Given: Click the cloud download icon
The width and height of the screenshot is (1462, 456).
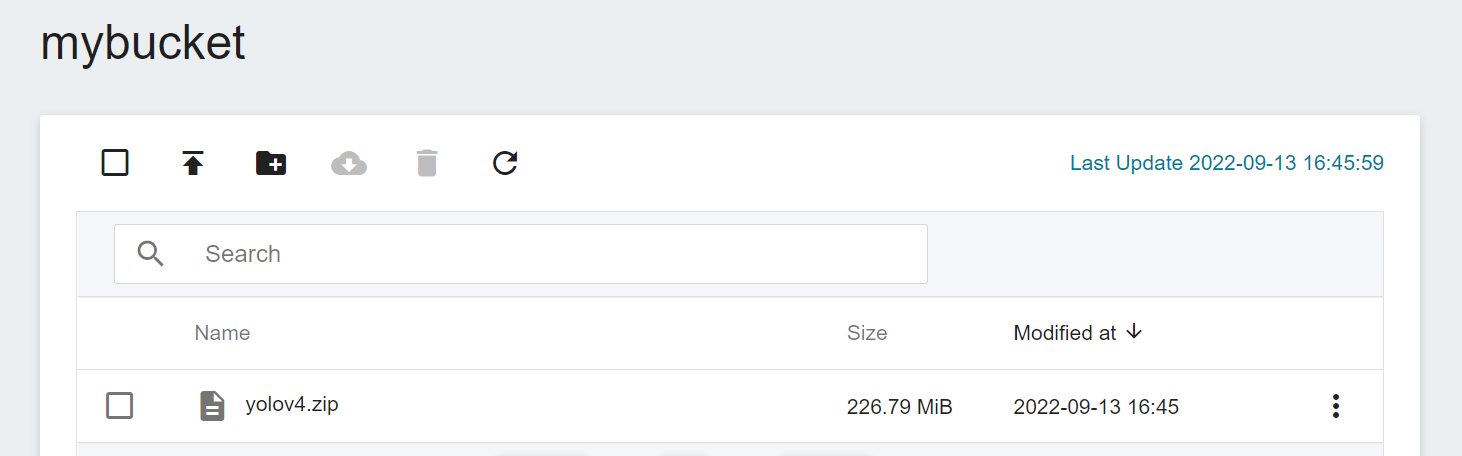Looking at the screenshot, I should [x=349, y=163].
